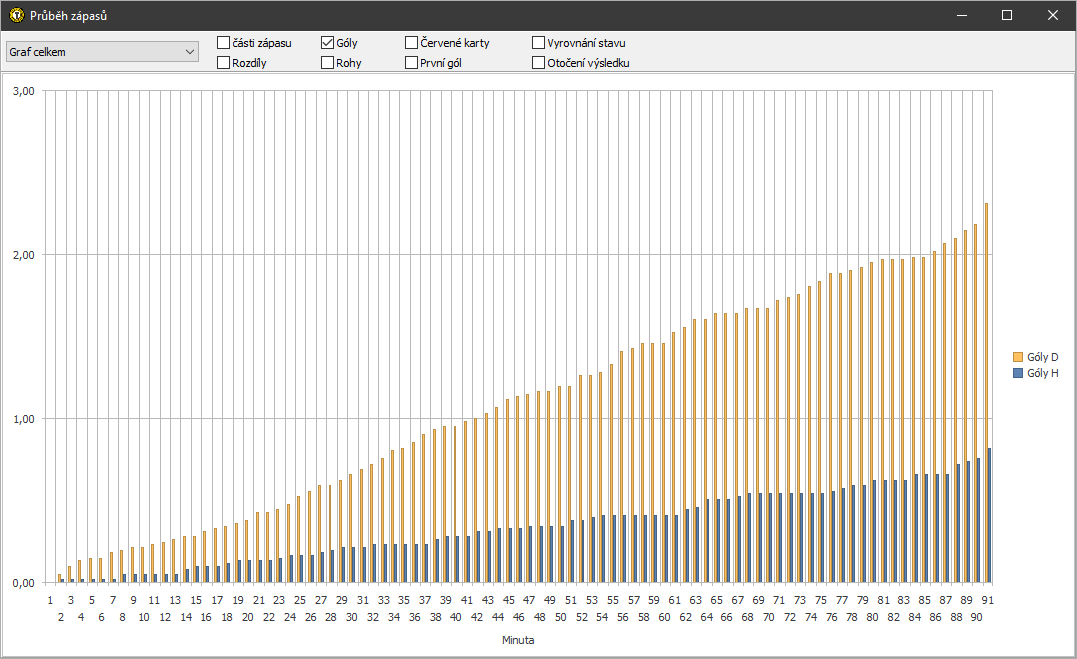Click the blue Góly H legend swatch
The image size is (1077, 659).
point(1018,373)
